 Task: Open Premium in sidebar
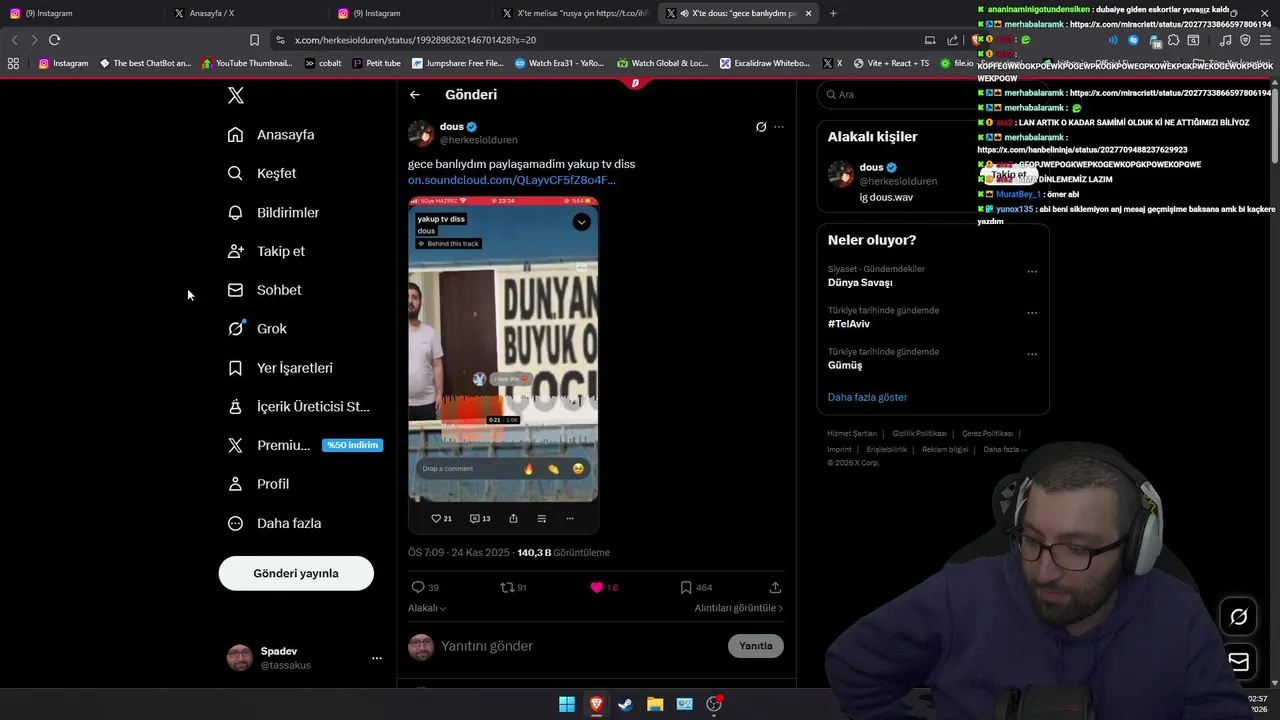pos(305,445)
